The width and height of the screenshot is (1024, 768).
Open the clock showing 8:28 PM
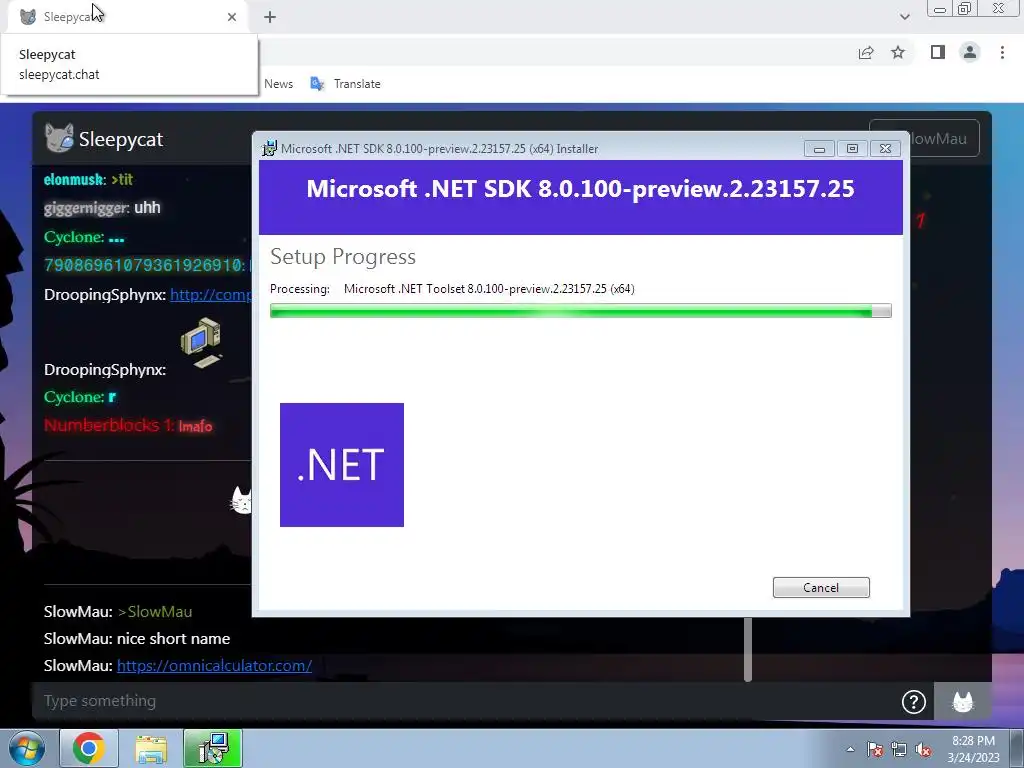(x=974, y=748)
